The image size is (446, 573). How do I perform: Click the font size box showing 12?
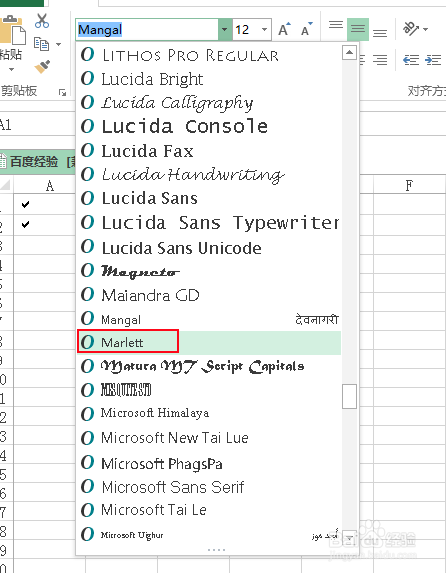coord(246,30)
